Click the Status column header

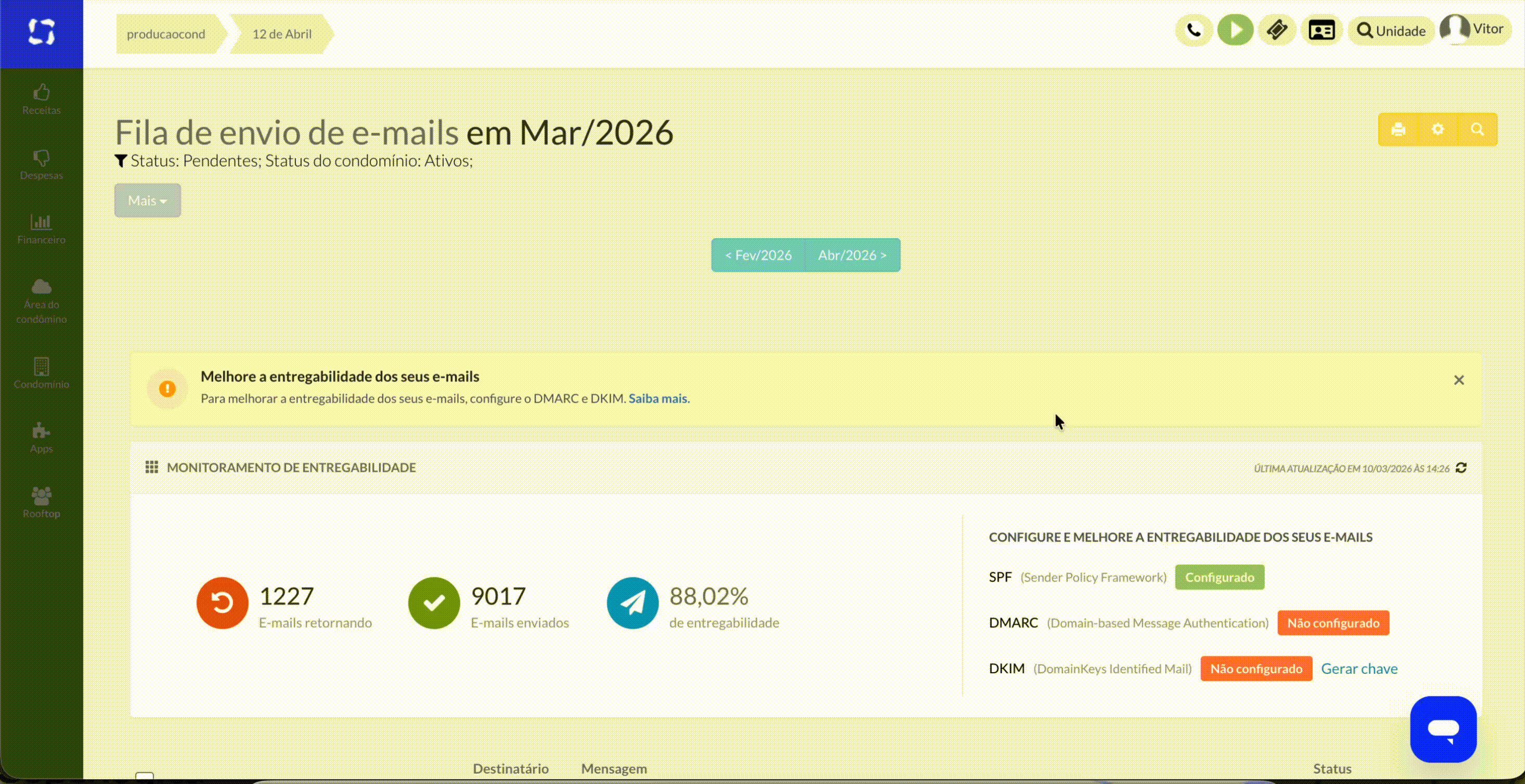coord(1332,768)
